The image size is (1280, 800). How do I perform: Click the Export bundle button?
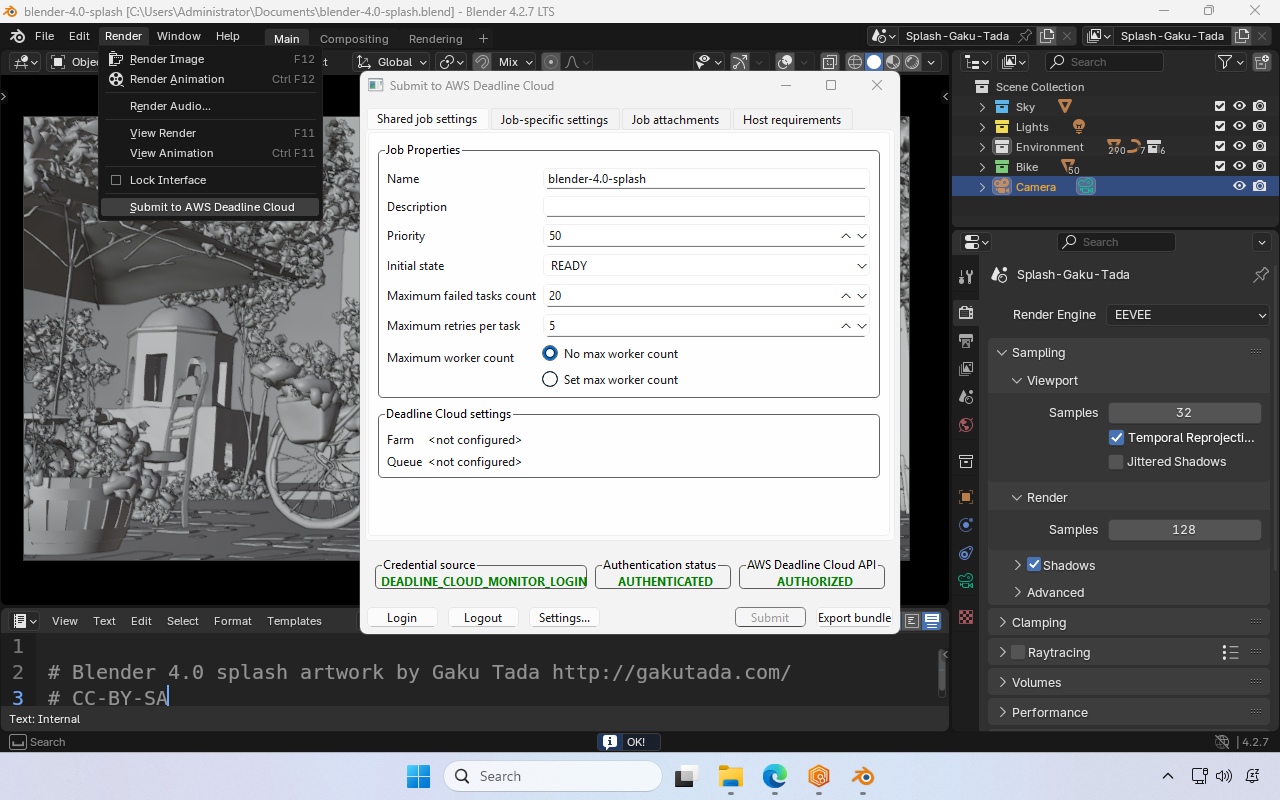854,618
